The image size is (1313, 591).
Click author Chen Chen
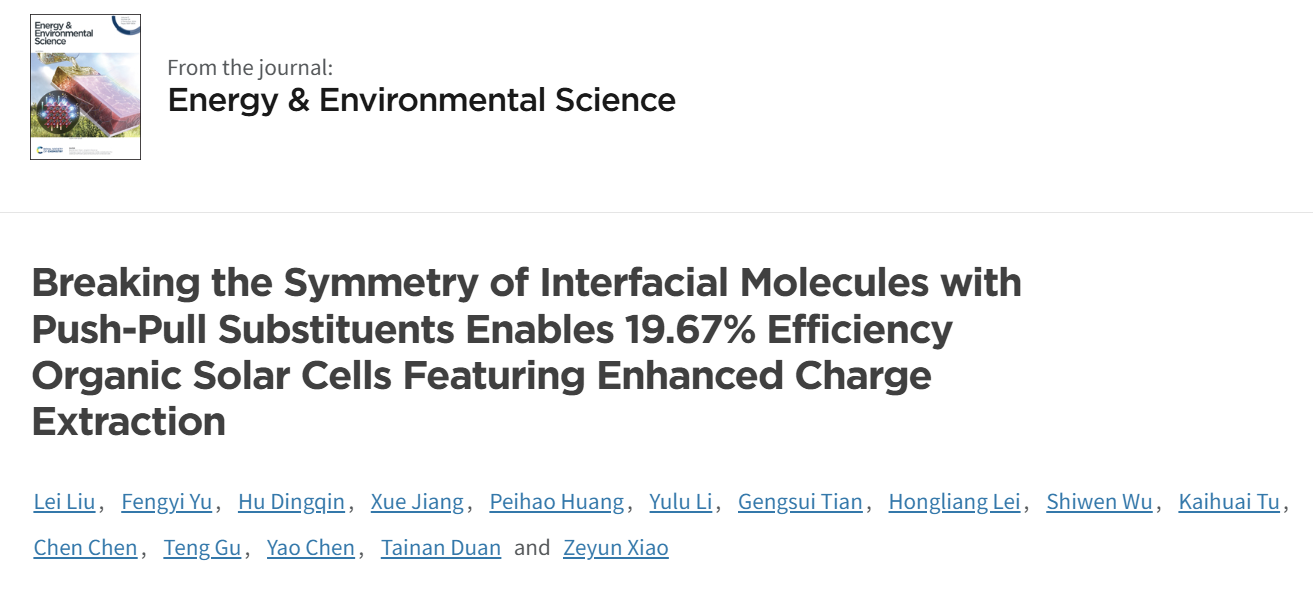coord(85,548)
